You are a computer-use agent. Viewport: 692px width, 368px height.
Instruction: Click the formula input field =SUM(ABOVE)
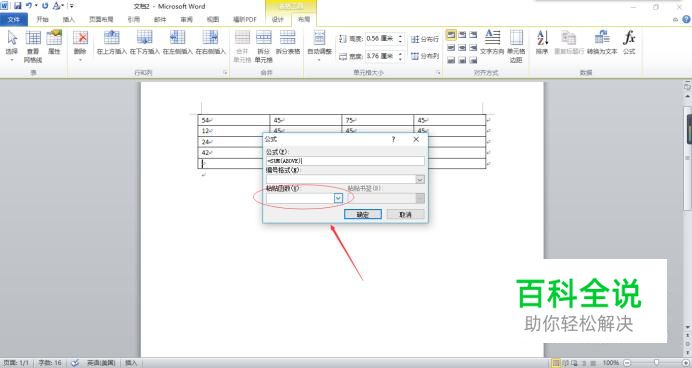pos(345,161)
